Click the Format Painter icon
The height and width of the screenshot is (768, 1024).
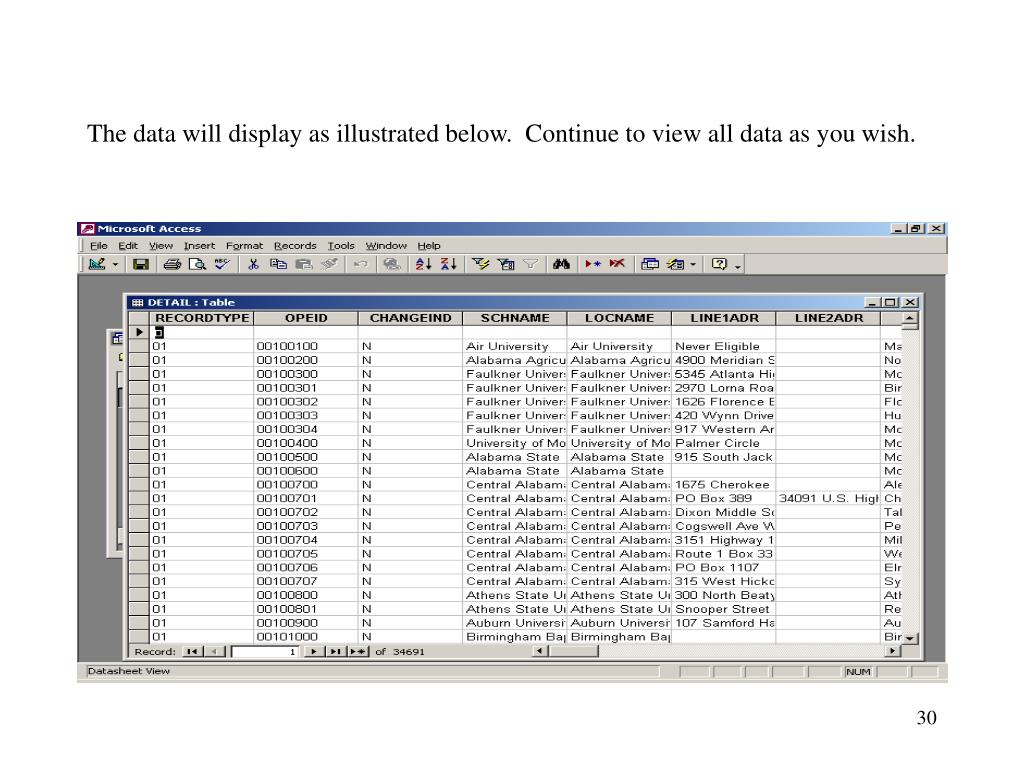[x=330, y=264]
